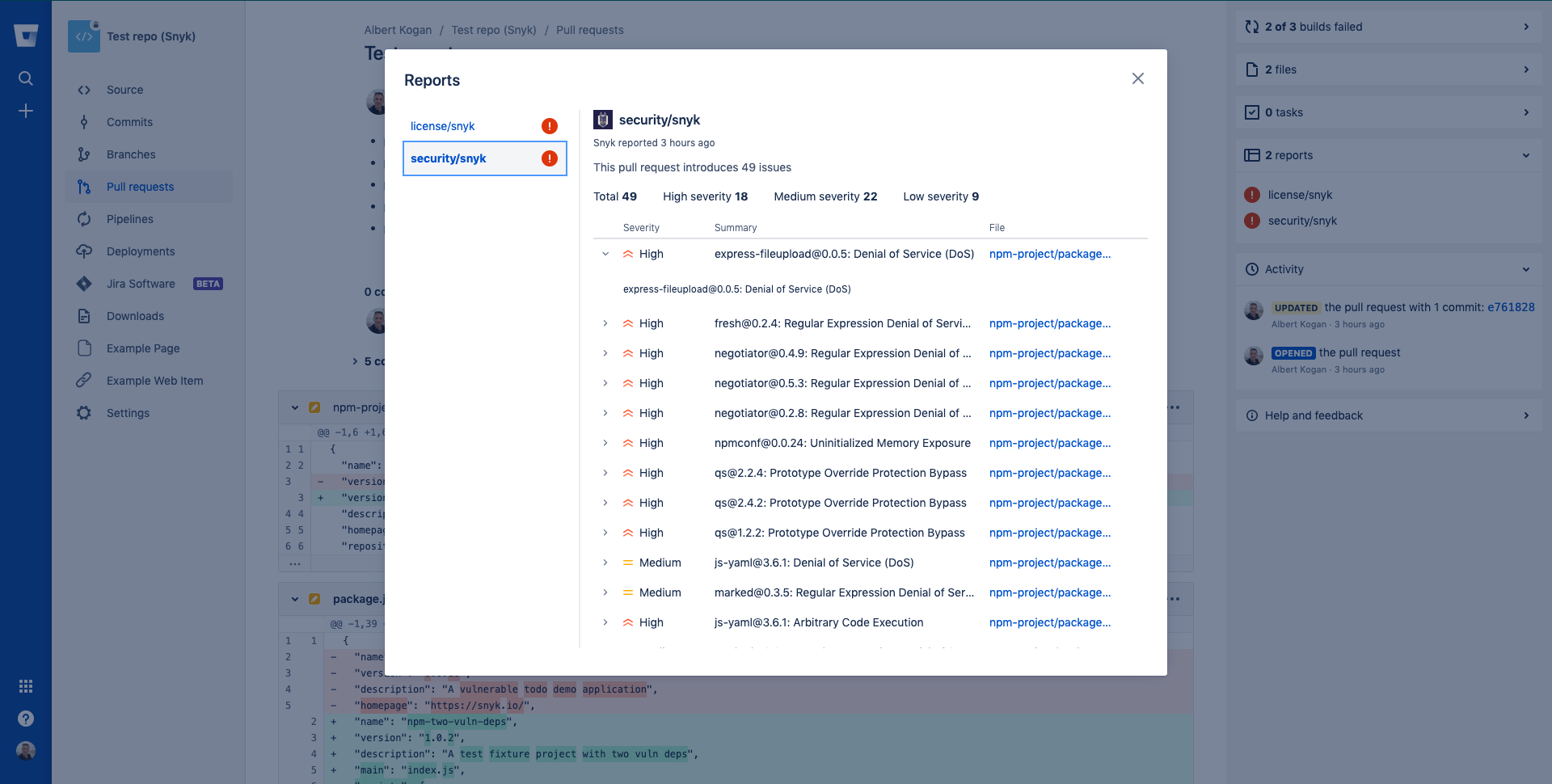This screenshot has height=784, width=1552.
Task: Select the Commits icon in repo navigation
Action: click(x=84, y=122)
